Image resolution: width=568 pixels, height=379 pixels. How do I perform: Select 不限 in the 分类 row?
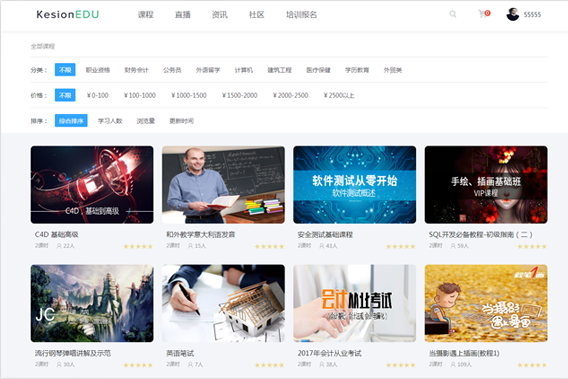pos(65,70)
